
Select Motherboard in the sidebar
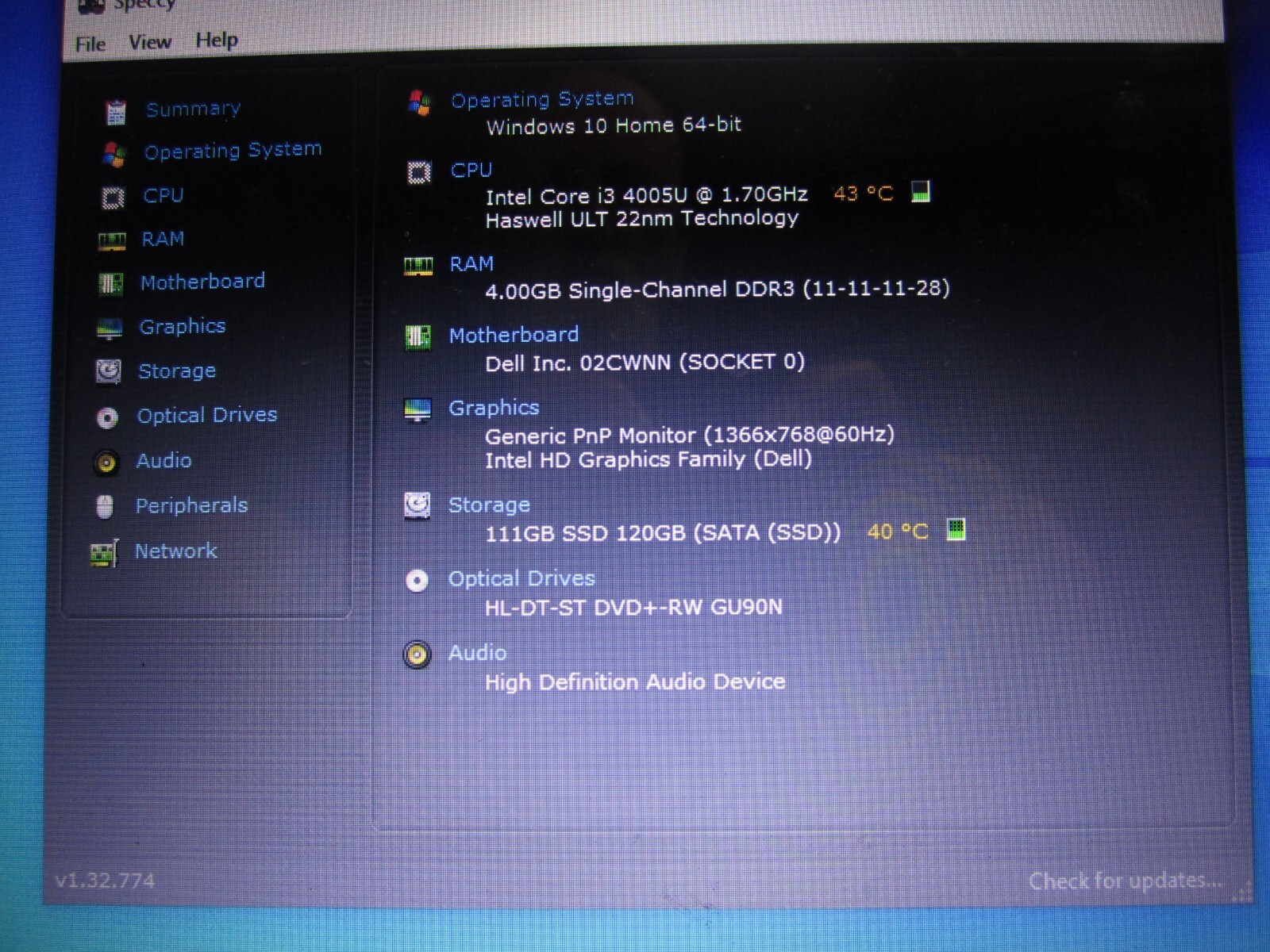point(202,282)
